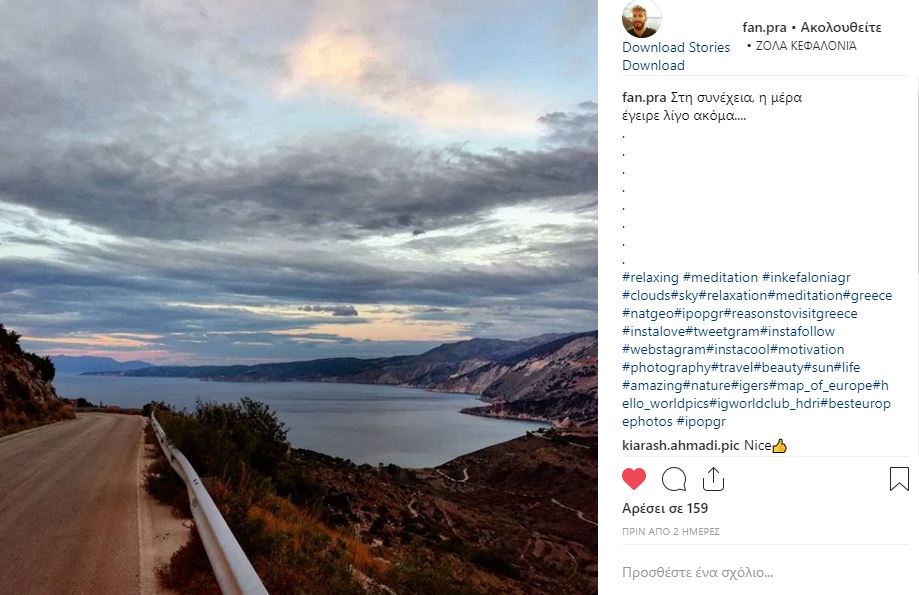Save the post with the bookmark icon
This screenshot has width=919, height=595.
point(899,479)
